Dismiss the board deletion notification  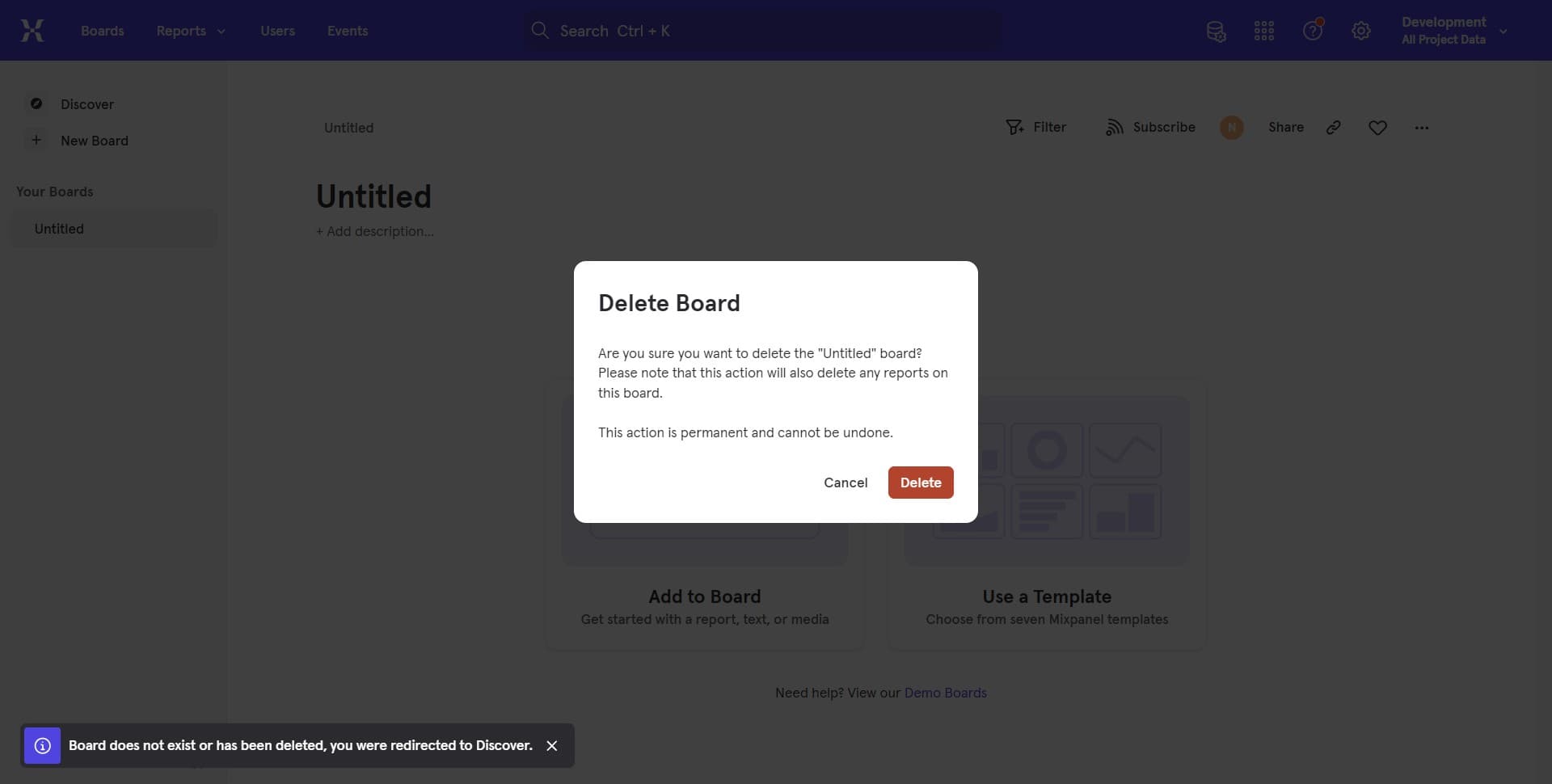pyautogui.click(x=552, y=745)
